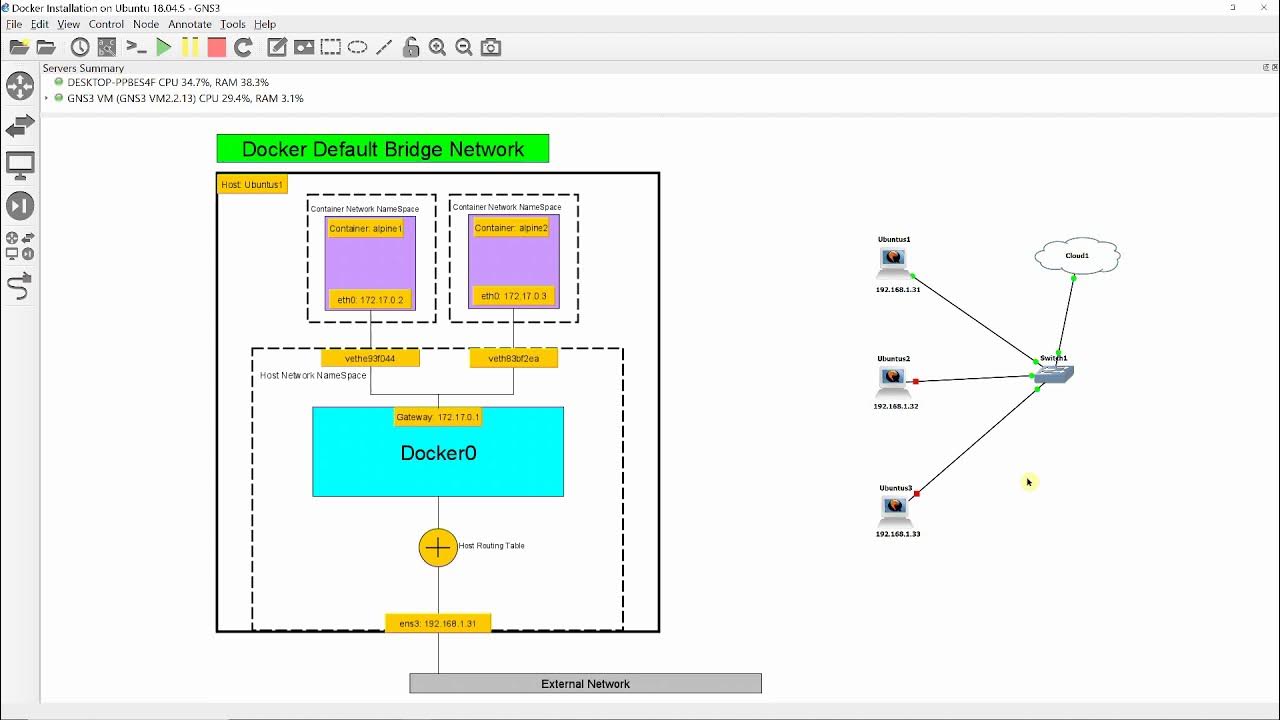Select the Ubuntu3 node on canvas
This screenshot has height=720, width=1280.
895,510
